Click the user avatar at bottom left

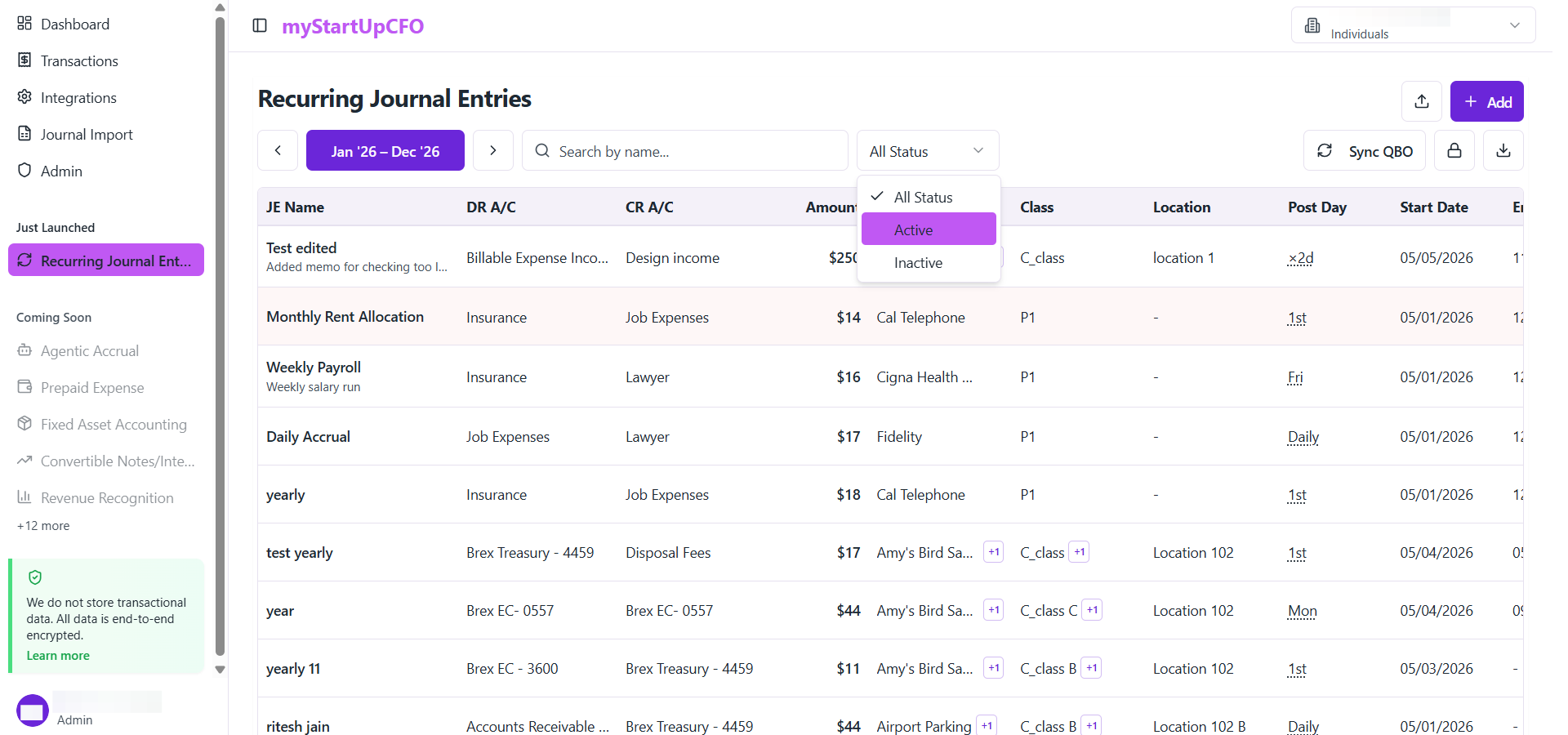pos(33,710)
